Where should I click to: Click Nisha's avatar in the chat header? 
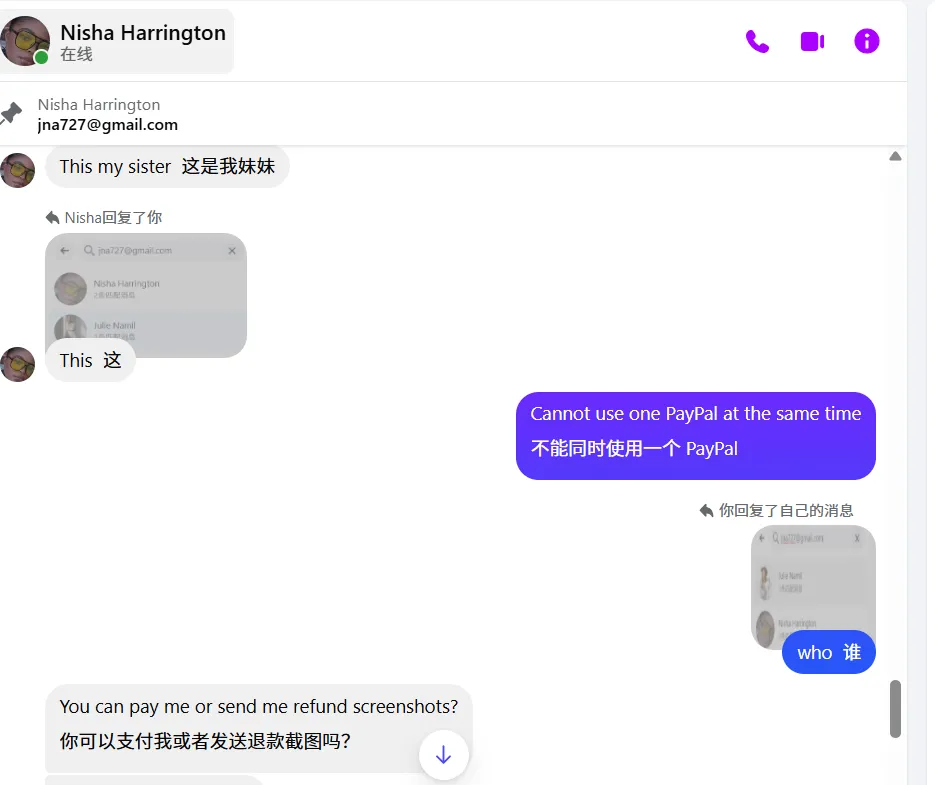pyautogui.click(x=24, y=41)
